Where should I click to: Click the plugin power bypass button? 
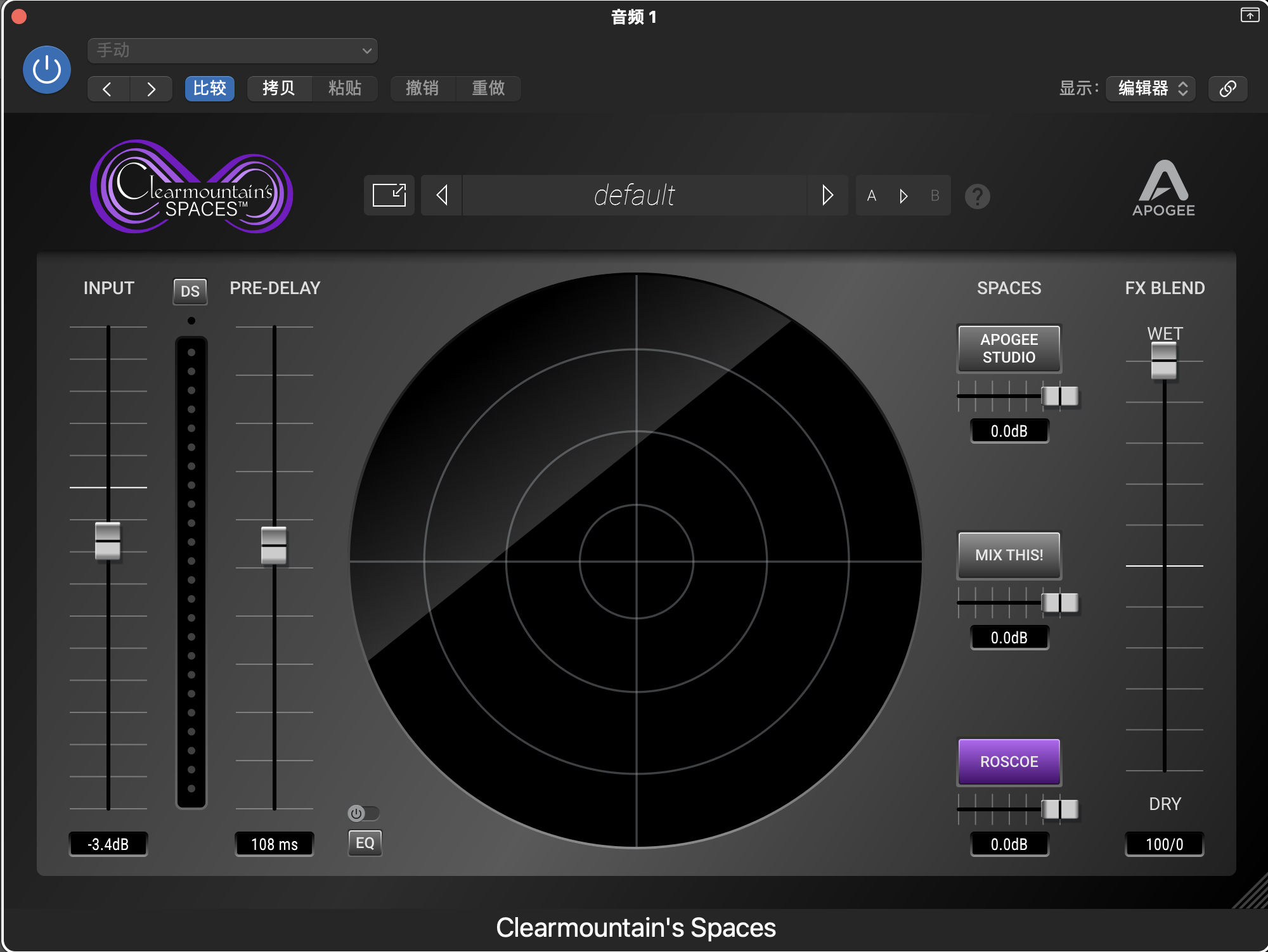click(47, 70)
